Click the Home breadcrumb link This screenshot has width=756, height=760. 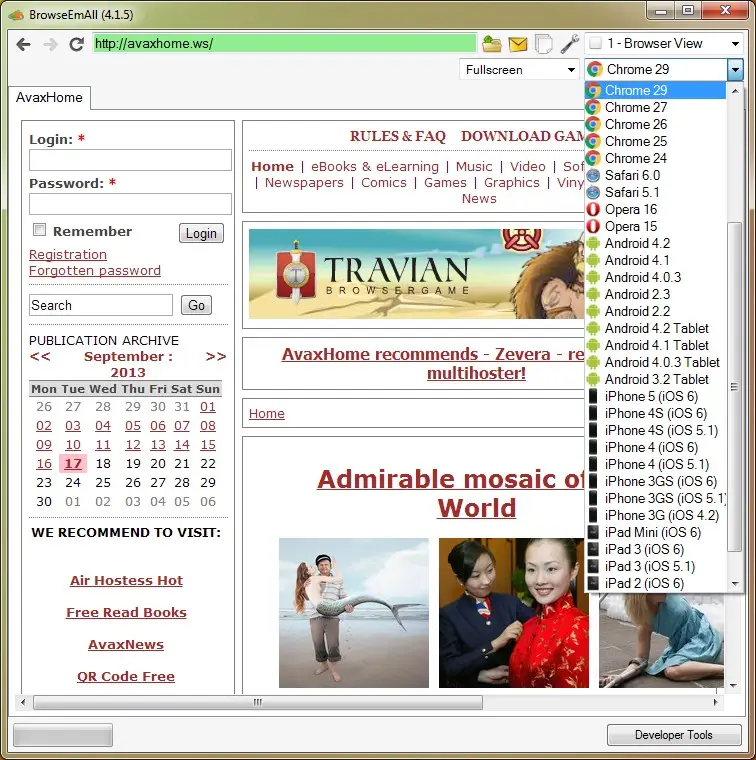(267, 413)
